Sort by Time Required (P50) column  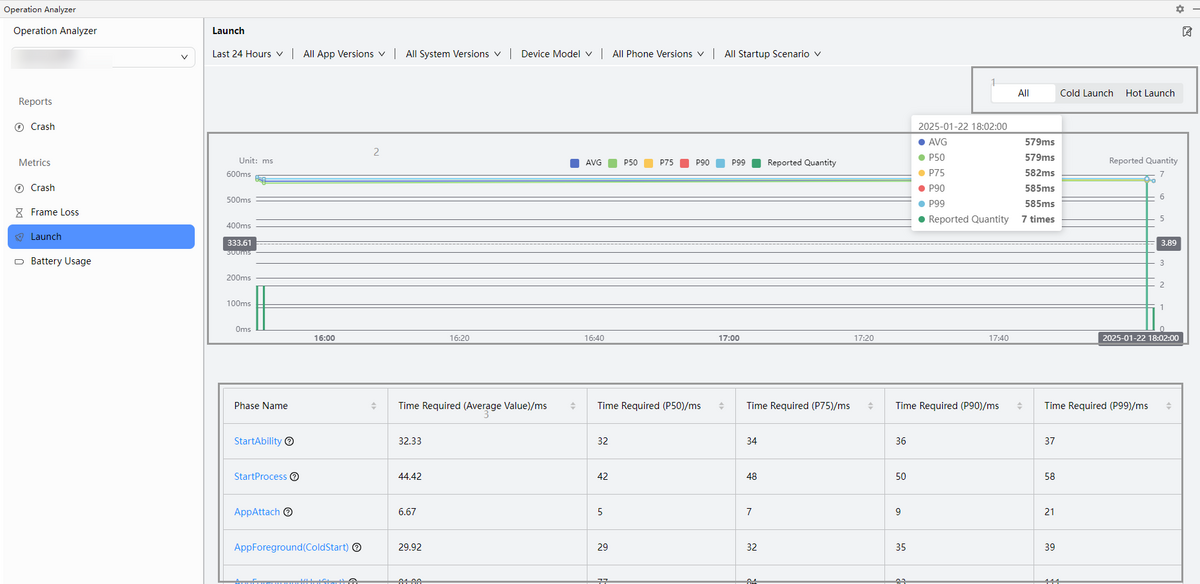pos(722,406)
